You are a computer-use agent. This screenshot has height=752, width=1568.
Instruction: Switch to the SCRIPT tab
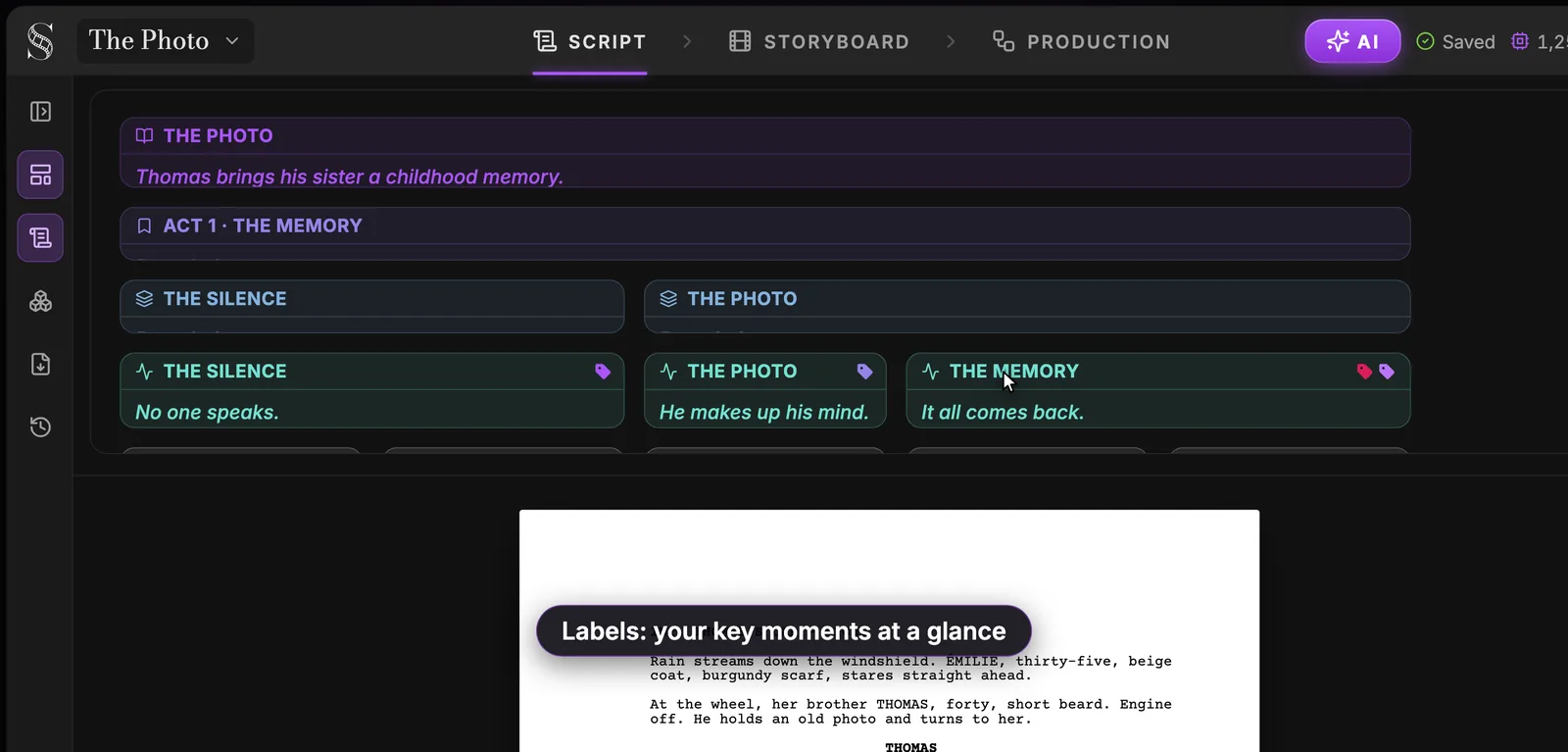point(590,41)
